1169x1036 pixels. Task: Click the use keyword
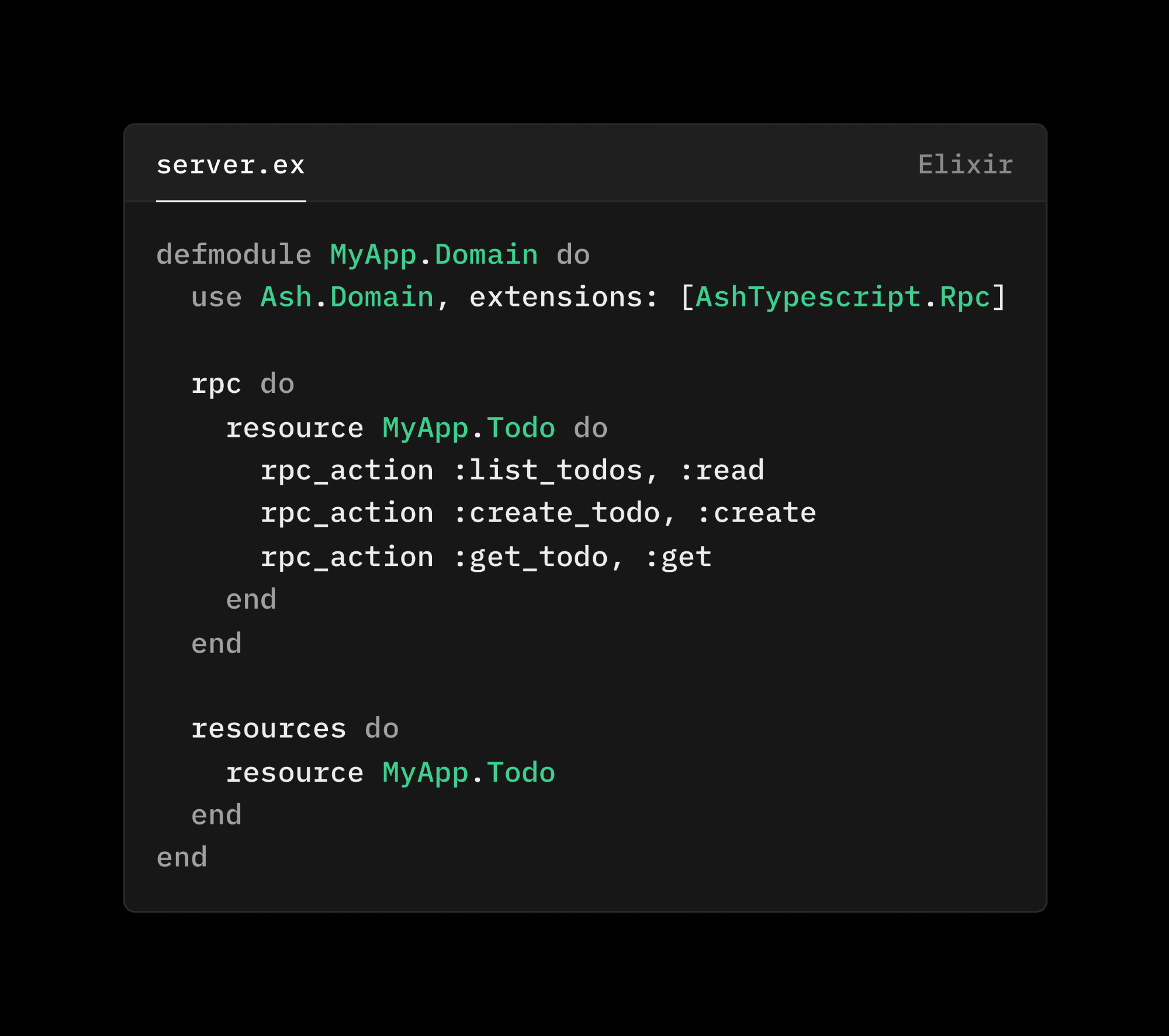[216, 298]
